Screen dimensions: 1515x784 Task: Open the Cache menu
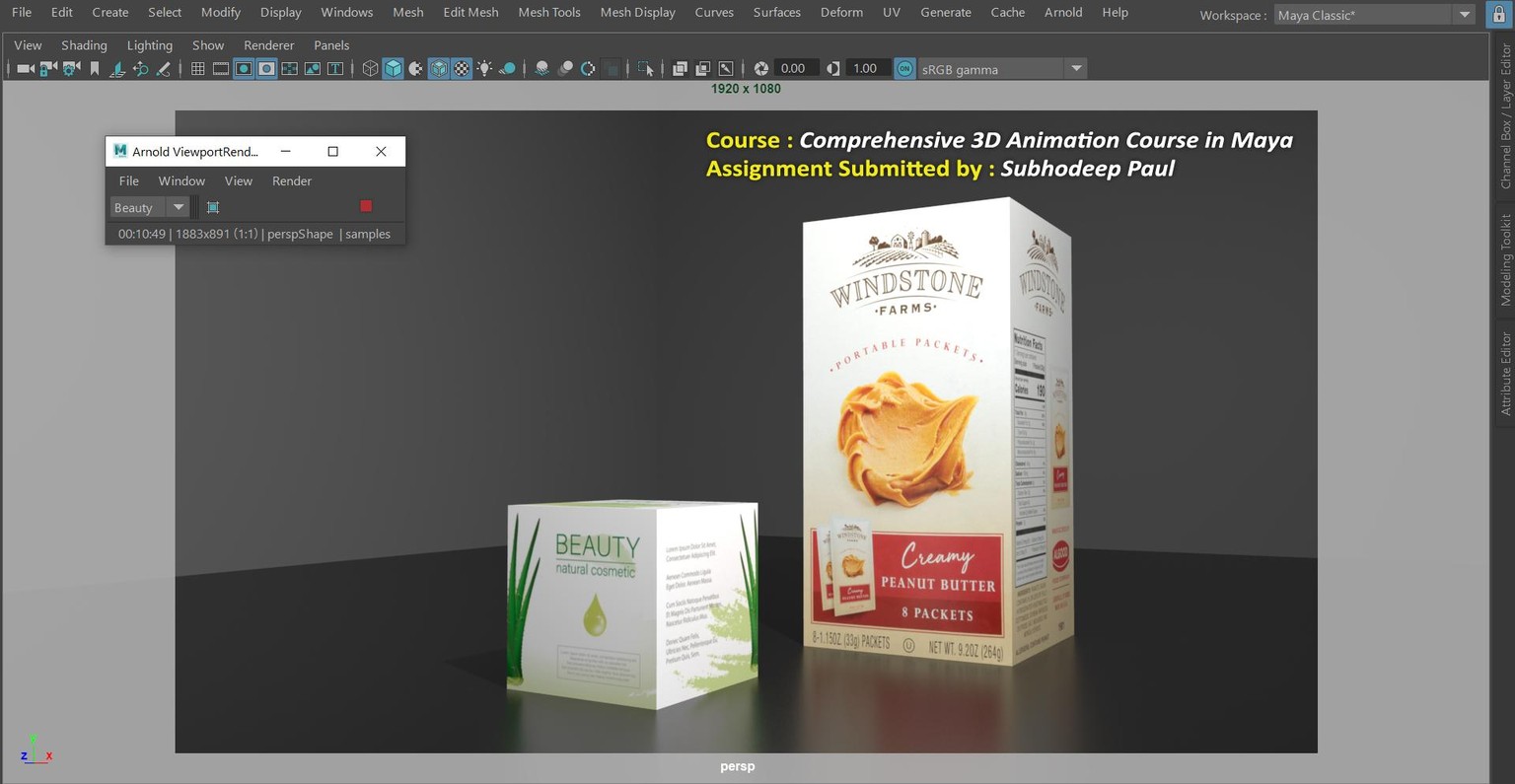tap(1008, 12)
